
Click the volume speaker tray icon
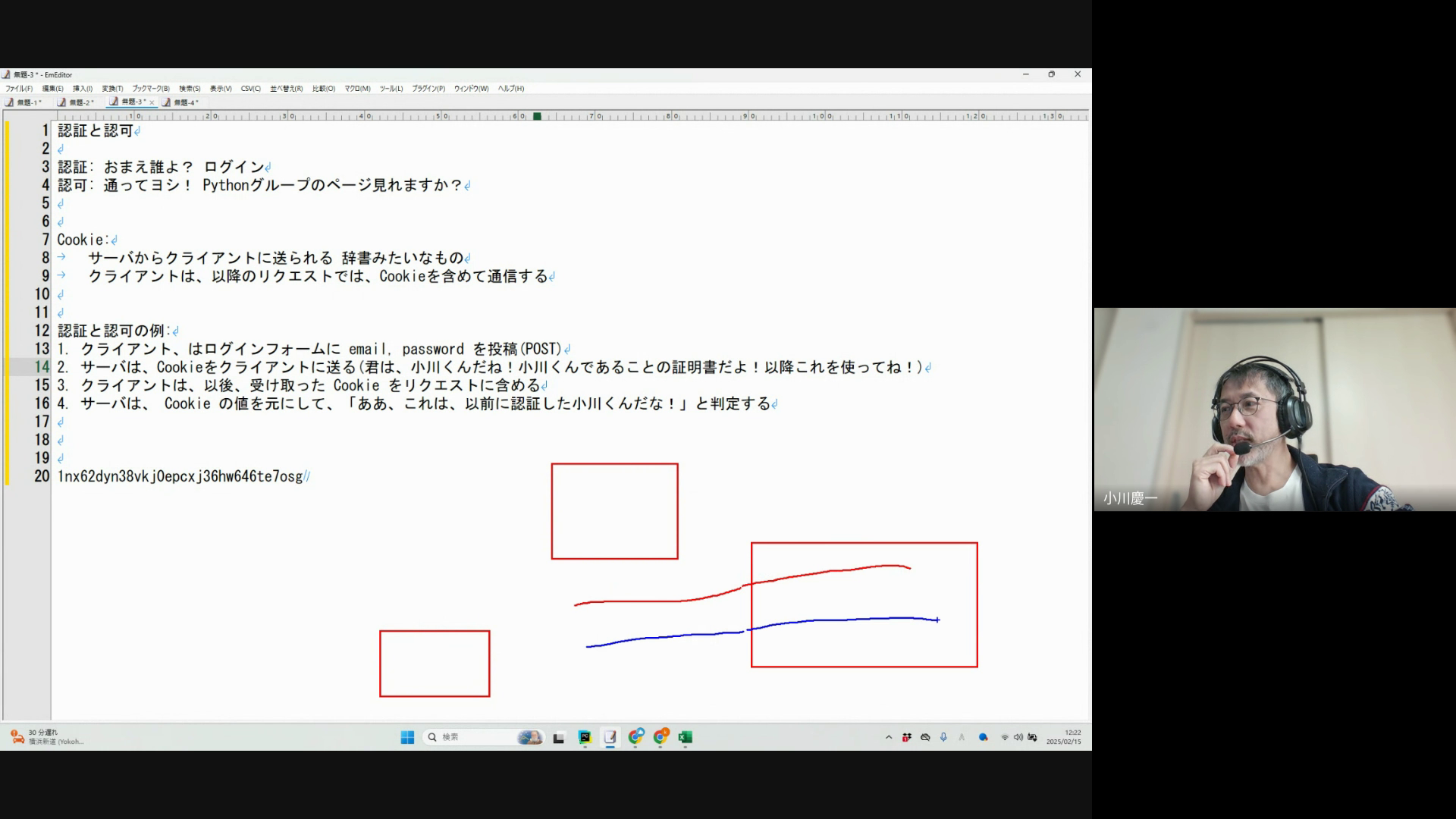click(x=1018, y=737)
